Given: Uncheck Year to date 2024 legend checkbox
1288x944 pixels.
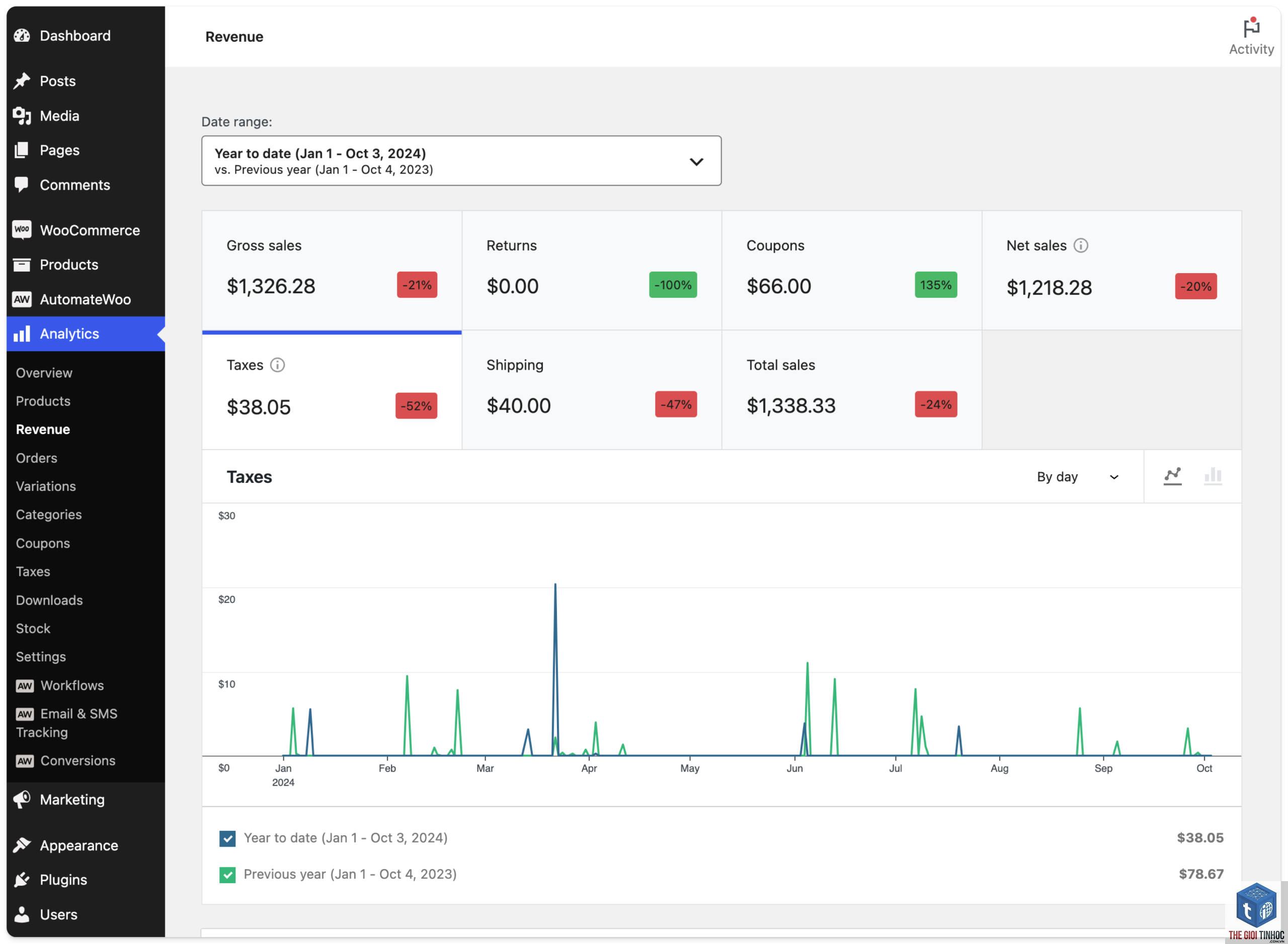Looking at the screenshot, I should point(227,838).
